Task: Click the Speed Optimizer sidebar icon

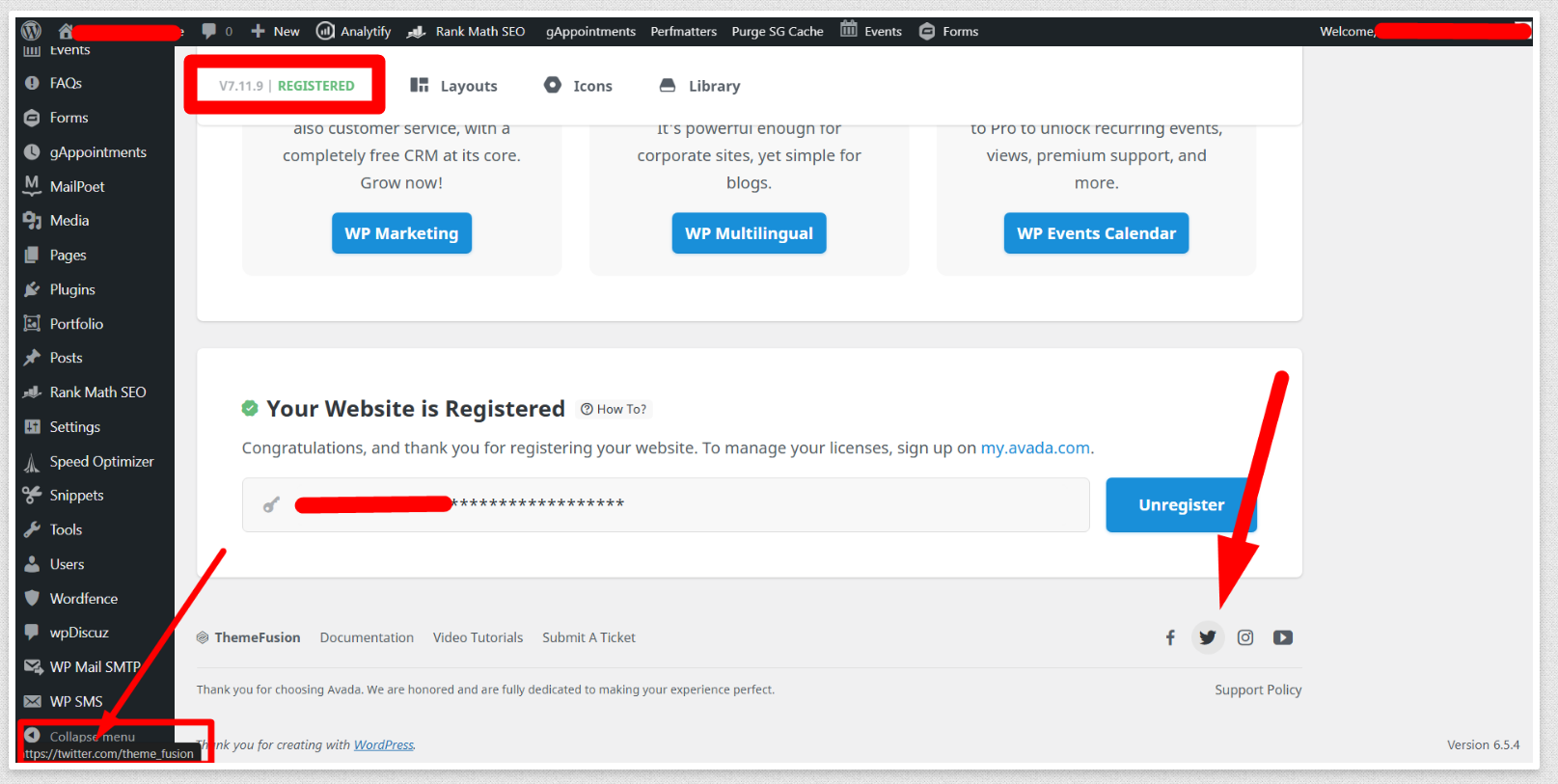Action: (x=32, y=462)
